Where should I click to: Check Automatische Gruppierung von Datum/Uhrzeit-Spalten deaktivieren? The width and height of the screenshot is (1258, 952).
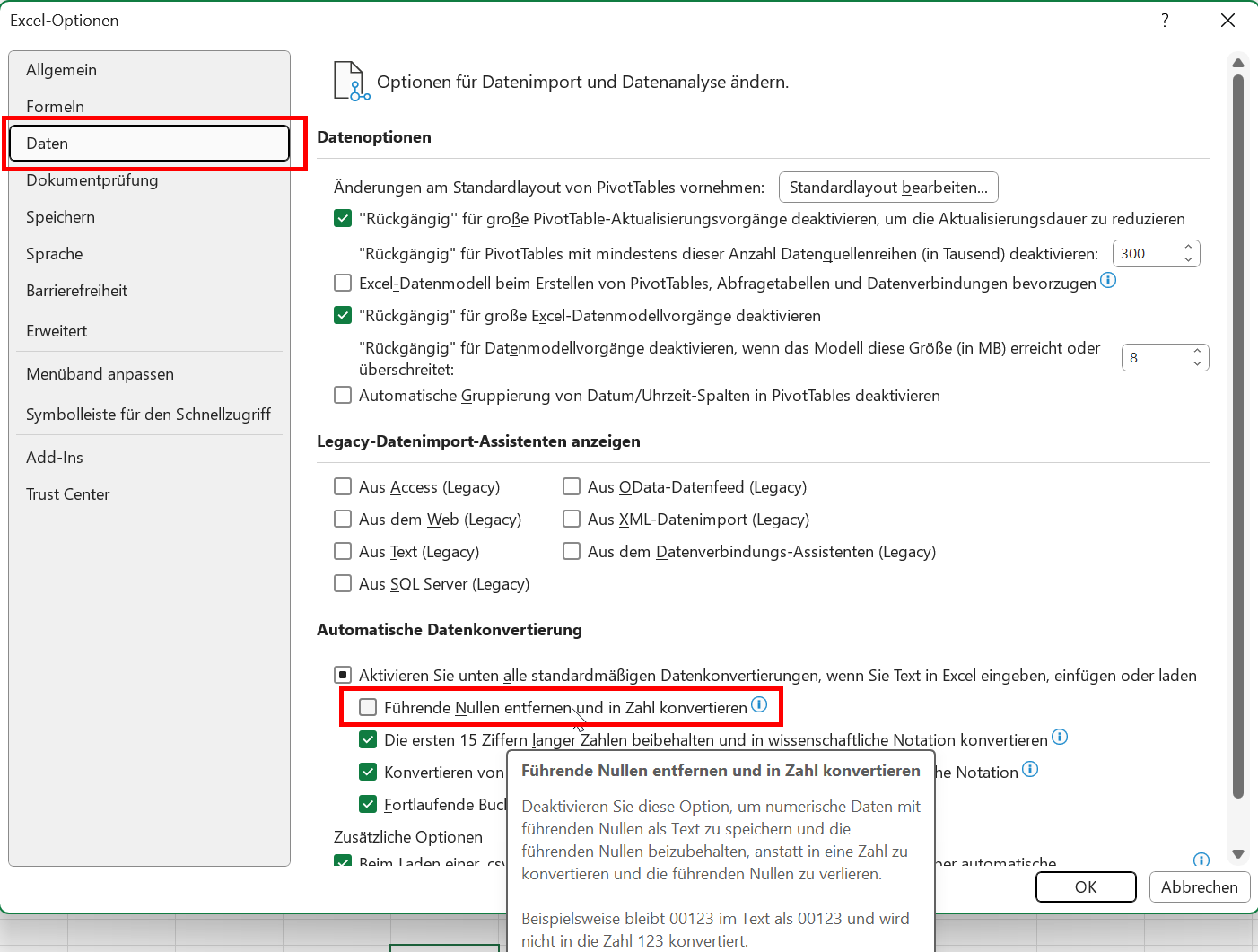click(343, 395)
